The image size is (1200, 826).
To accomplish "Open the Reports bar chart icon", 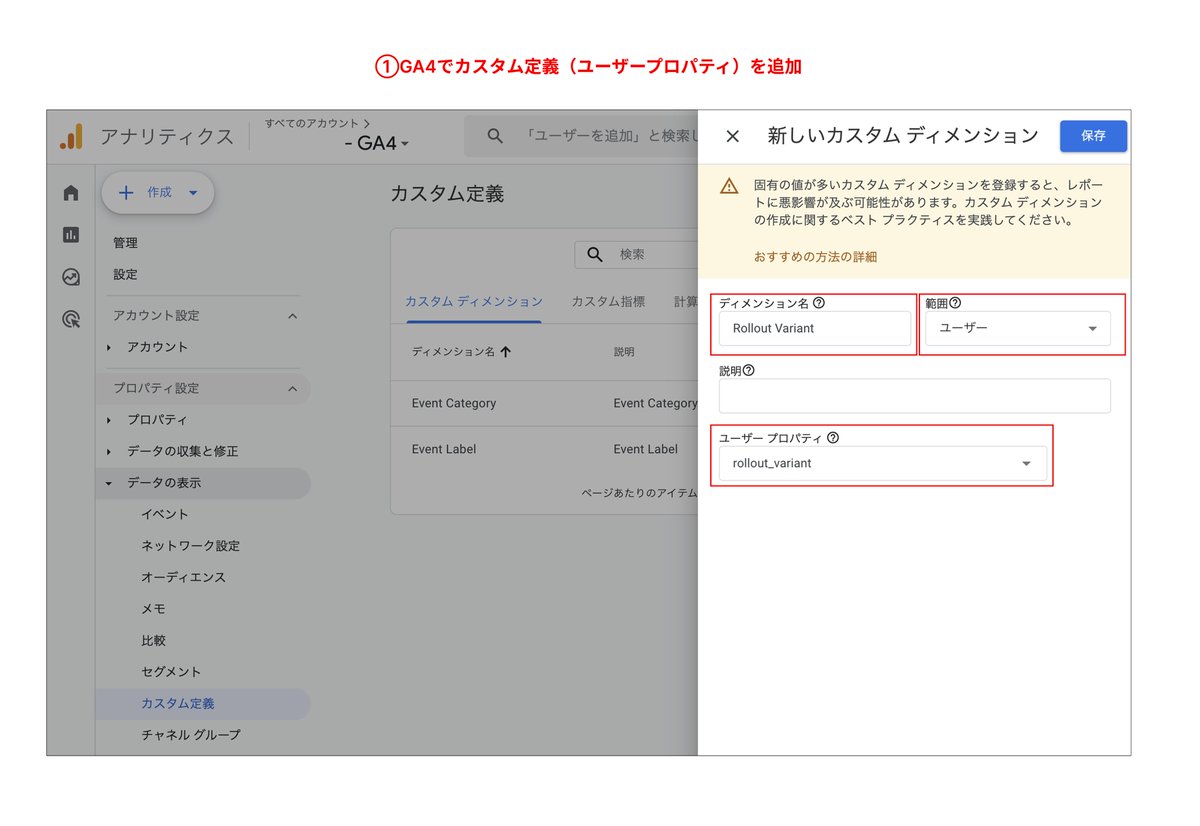I will 71,235.
